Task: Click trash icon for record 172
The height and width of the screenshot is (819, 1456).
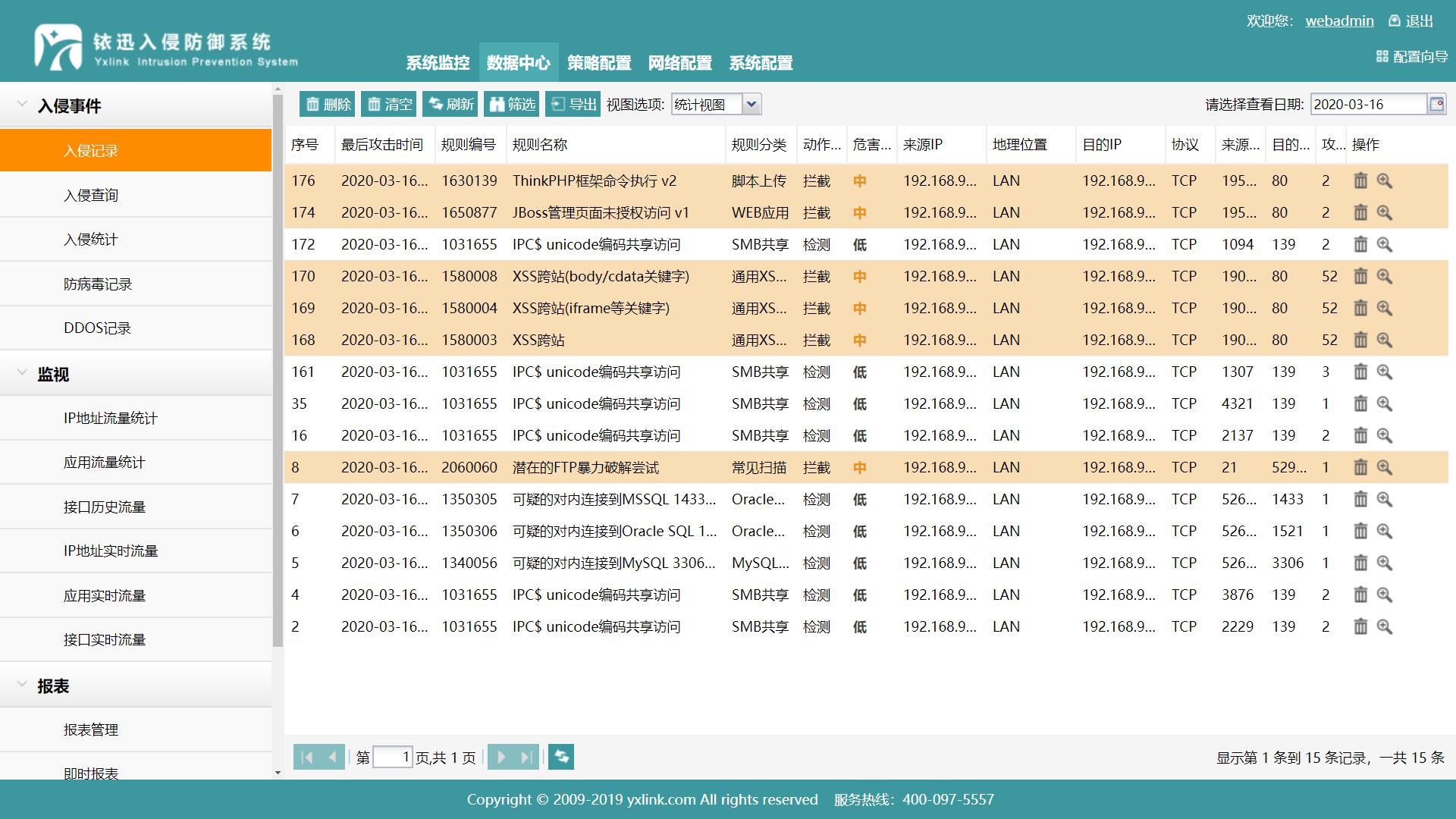Action: tap(1360, 244)
